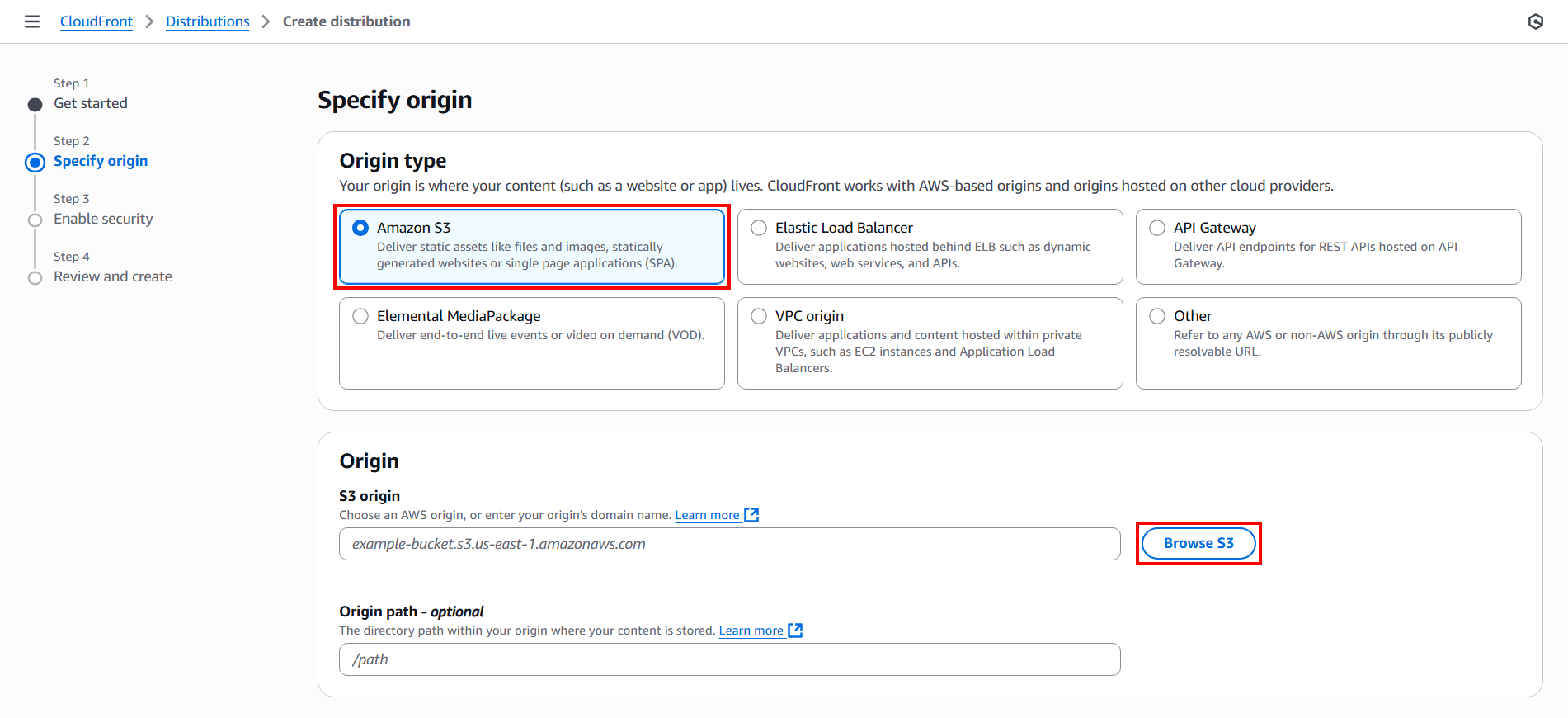
Task: Go to CloudFront breadcrumb link
Action: coord(97,21)
